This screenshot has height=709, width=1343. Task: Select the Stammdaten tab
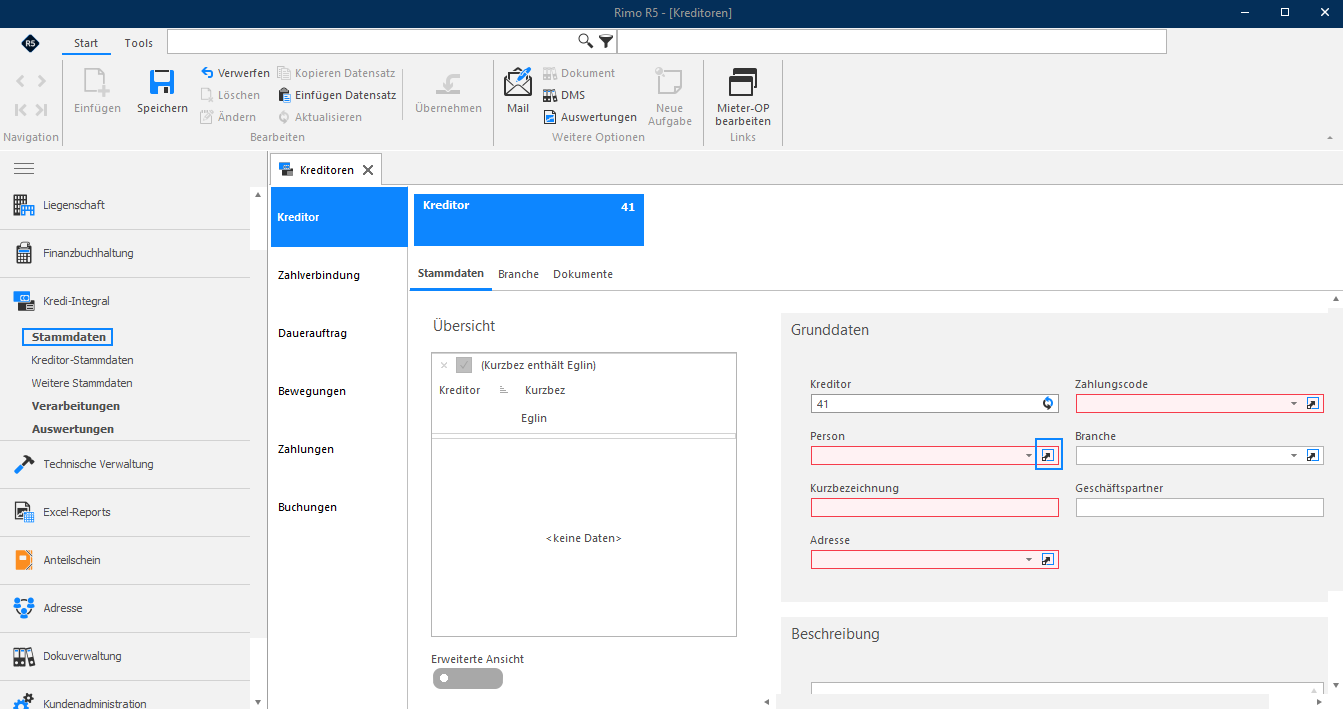click(x=451, y=274)
